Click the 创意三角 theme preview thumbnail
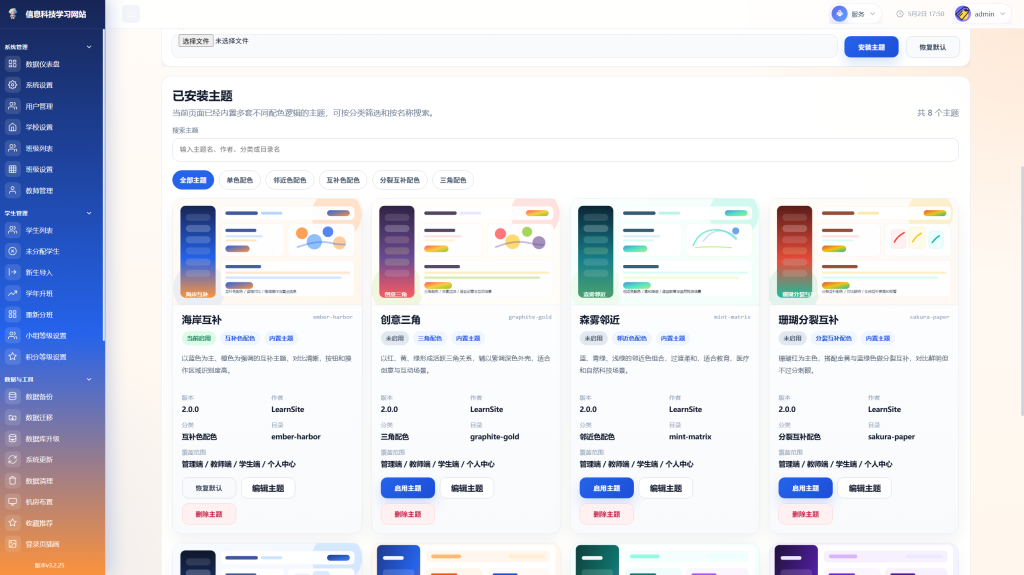The image size is (1024, 575). (466, 252)
